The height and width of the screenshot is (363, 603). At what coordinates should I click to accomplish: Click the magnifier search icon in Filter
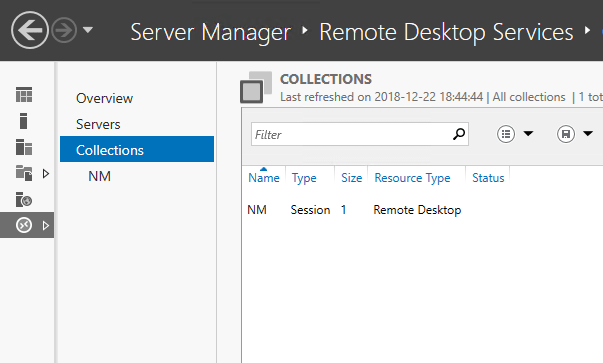459,134
